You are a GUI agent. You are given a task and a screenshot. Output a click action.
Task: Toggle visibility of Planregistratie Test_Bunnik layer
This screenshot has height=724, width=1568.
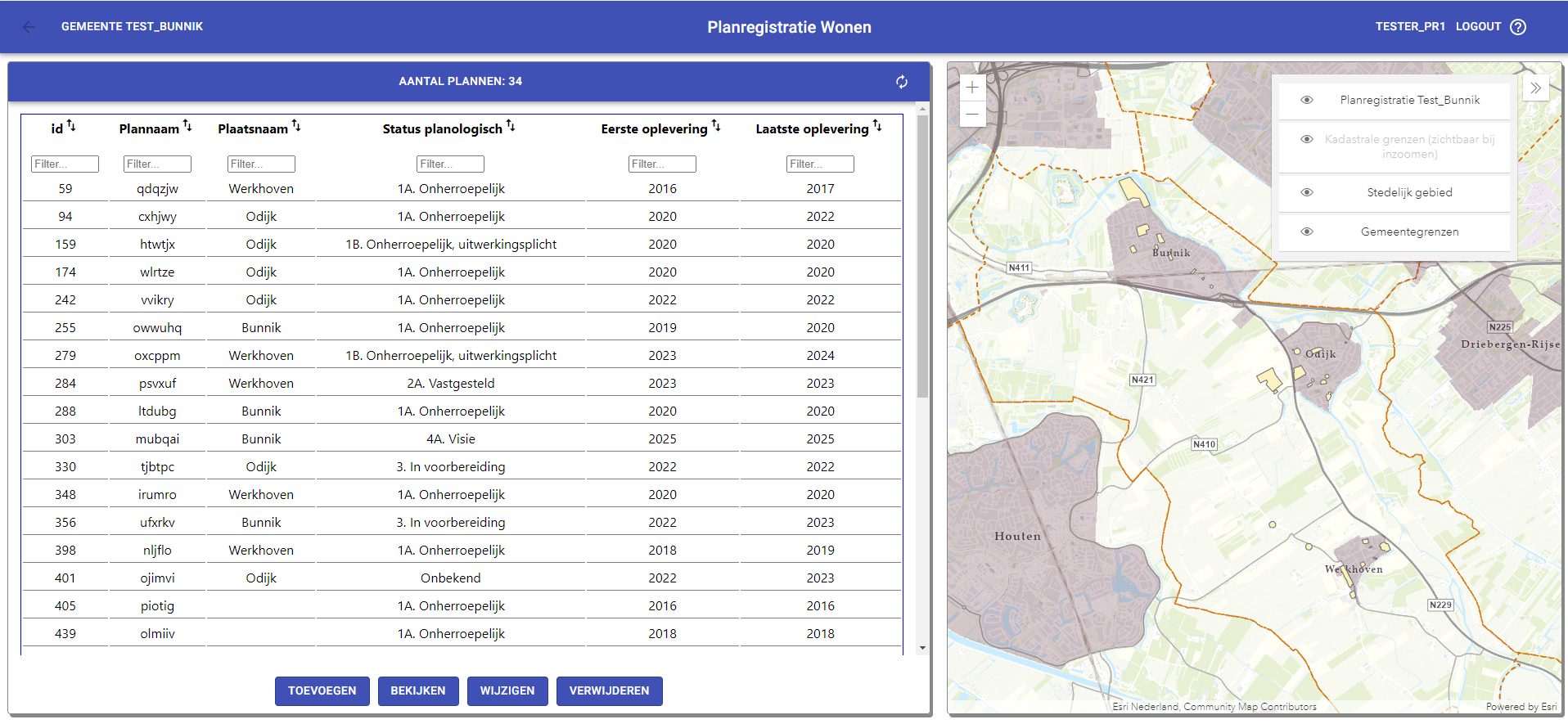click(x=1307, y=101)
